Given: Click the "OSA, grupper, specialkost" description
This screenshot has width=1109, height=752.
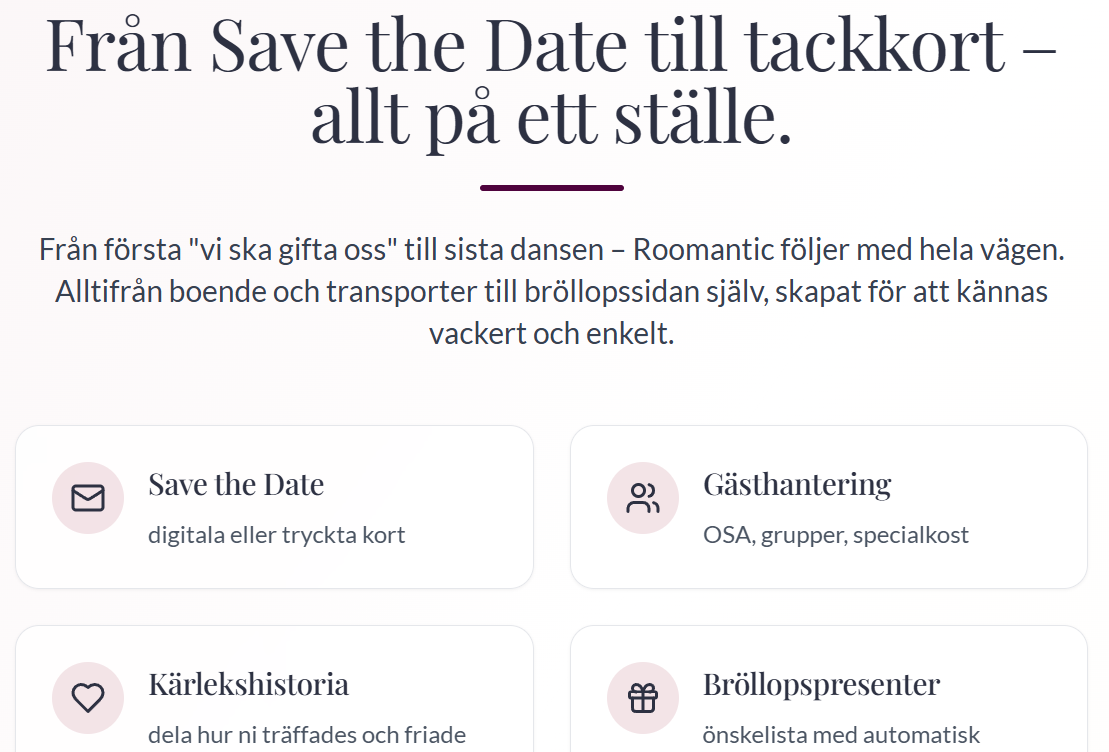Looking at the screenshot, I should 836,535.
